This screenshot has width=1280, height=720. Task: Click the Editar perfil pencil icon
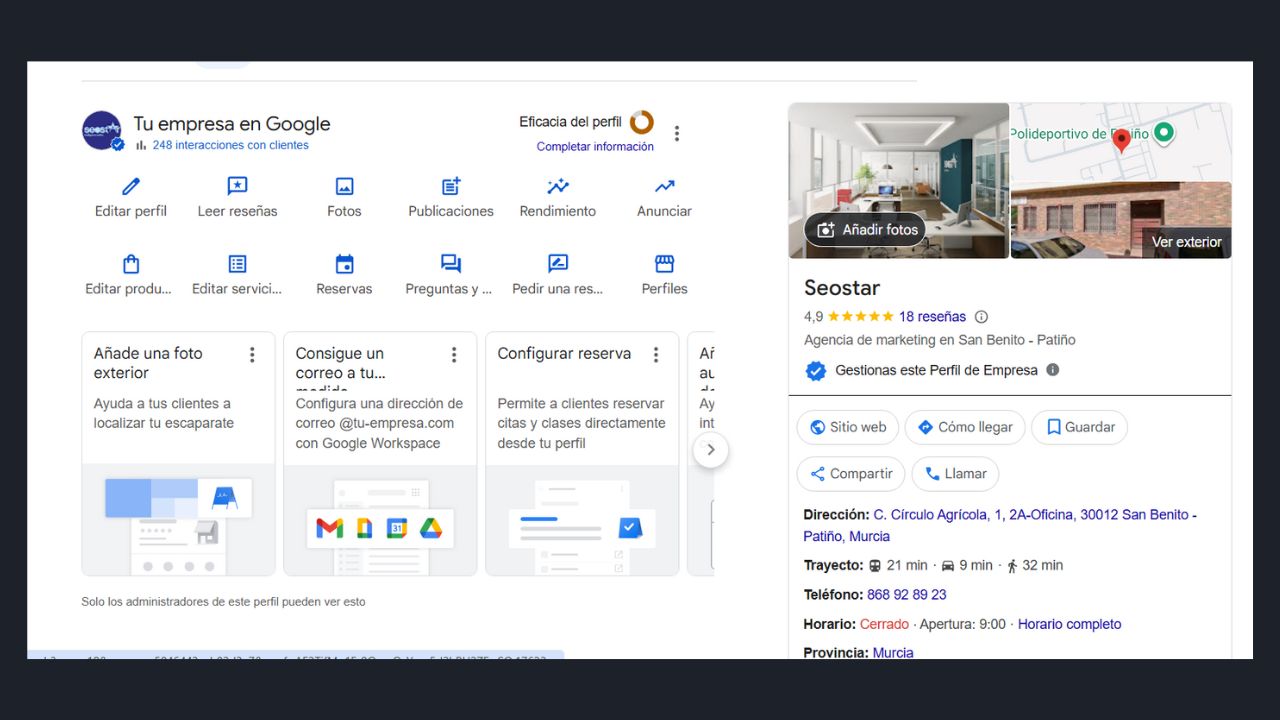(131, 187)
